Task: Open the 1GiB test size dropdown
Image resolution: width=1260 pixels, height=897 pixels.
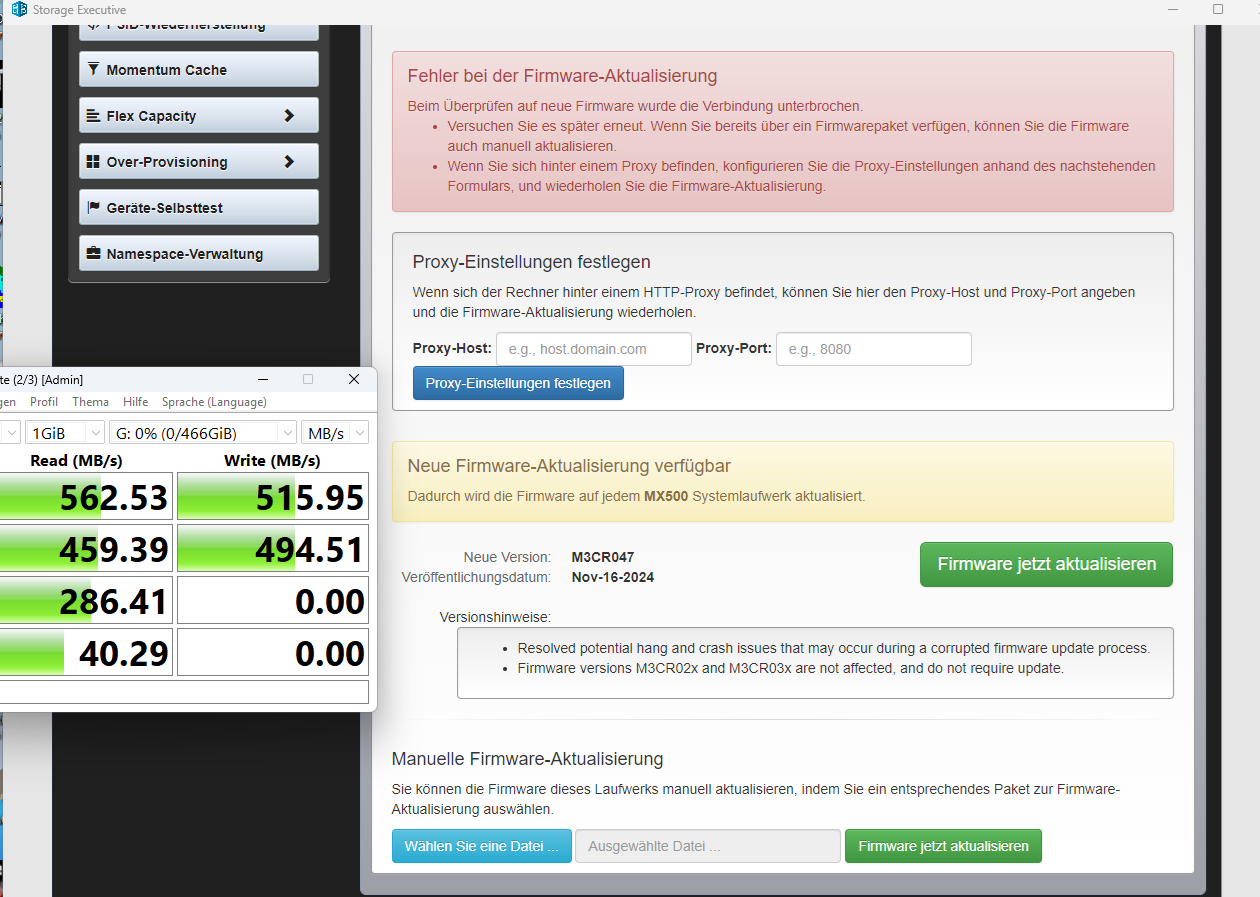Action: click(x=65, y=433)
